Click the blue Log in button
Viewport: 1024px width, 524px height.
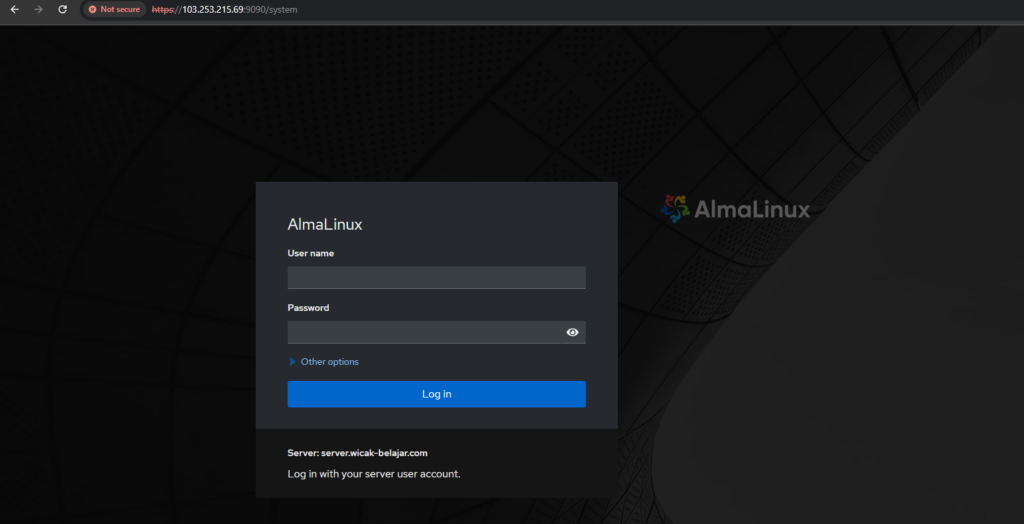pyautogui.click(x=436, y=394)
